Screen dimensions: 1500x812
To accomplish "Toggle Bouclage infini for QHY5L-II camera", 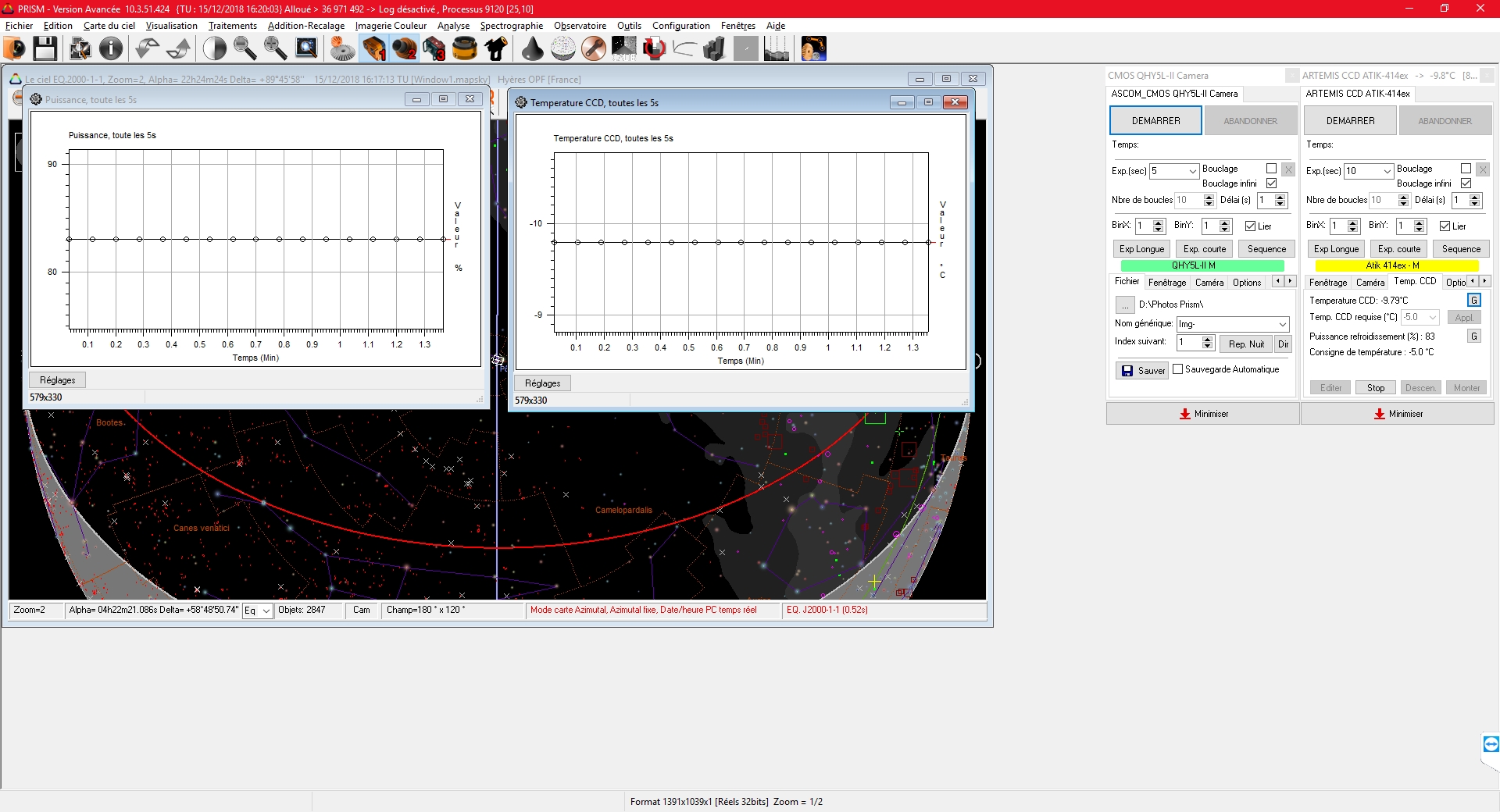I will tap(1271, 183).
